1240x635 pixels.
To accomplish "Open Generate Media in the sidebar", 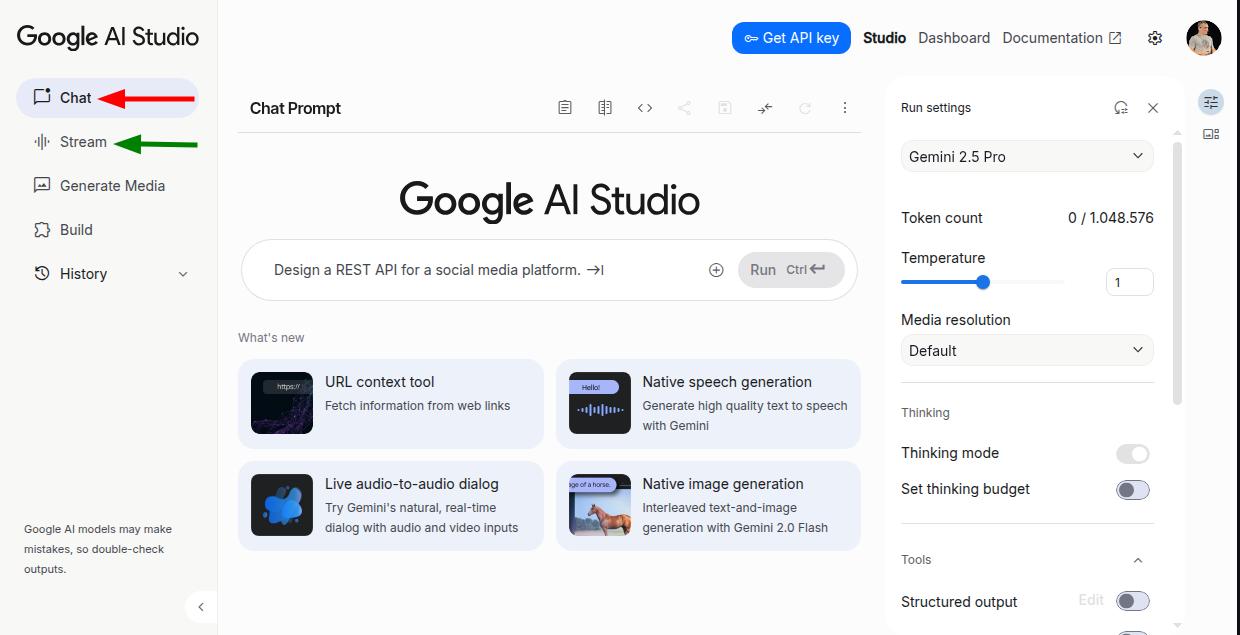I will pos(107,186).
